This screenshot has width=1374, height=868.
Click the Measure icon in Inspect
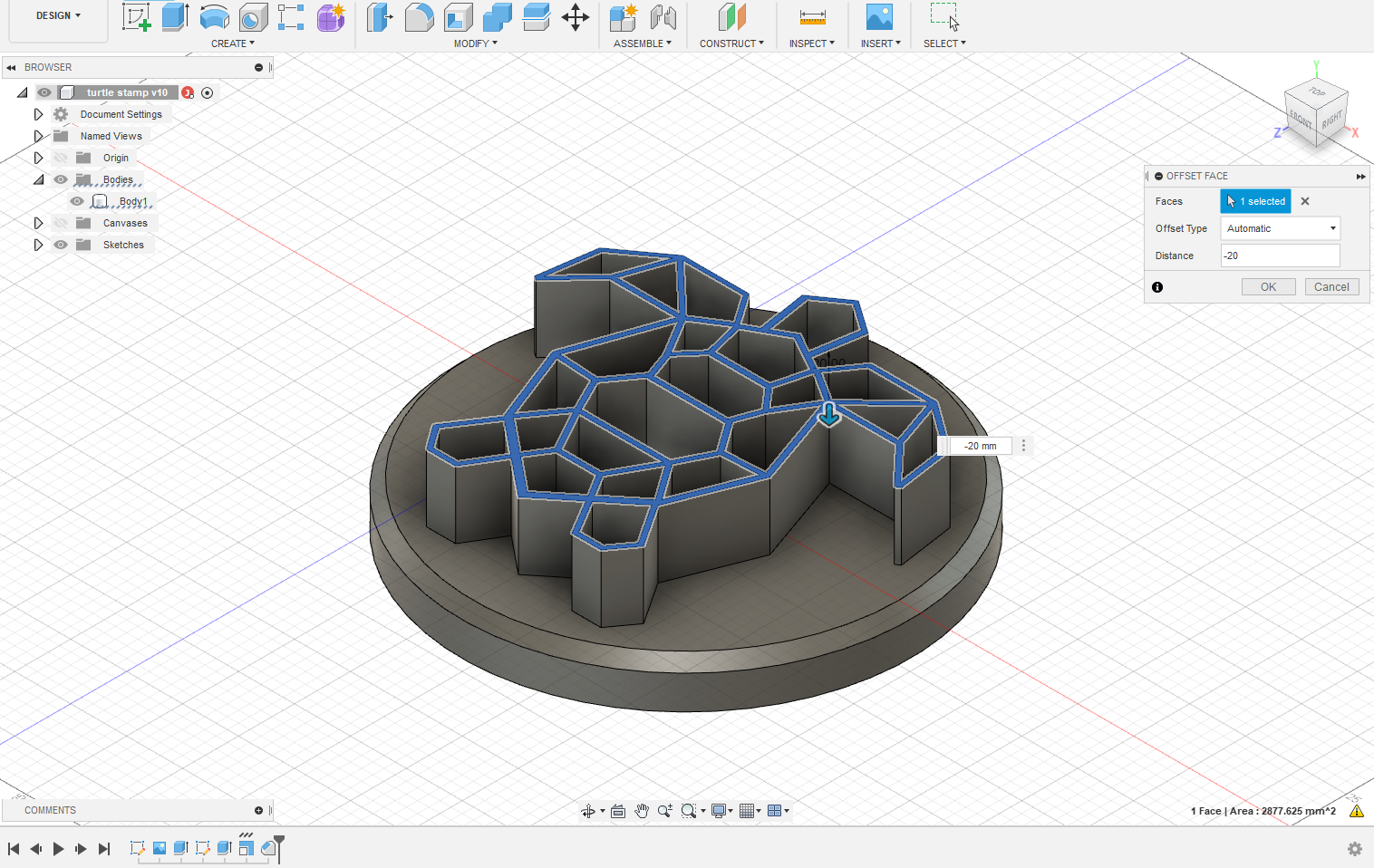point(812,17)
